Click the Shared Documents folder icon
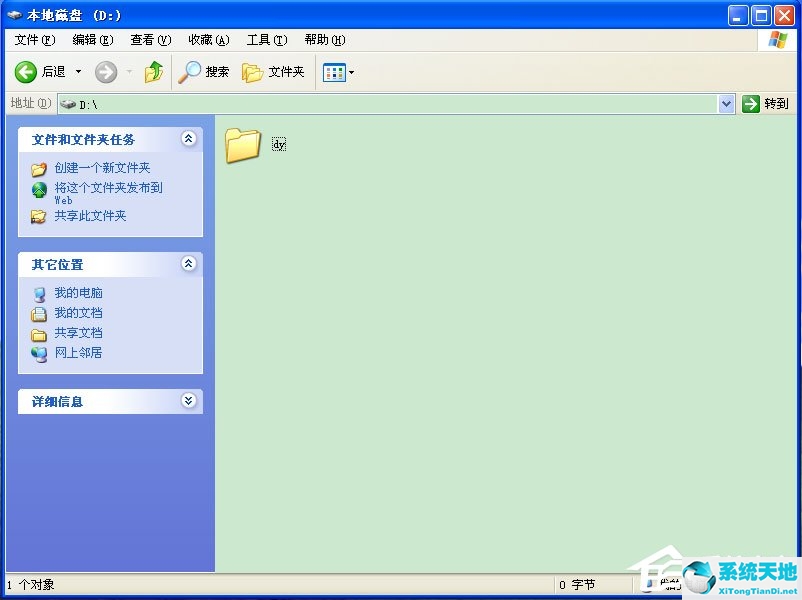Screen dimensions: 802x600 point(39,335)
